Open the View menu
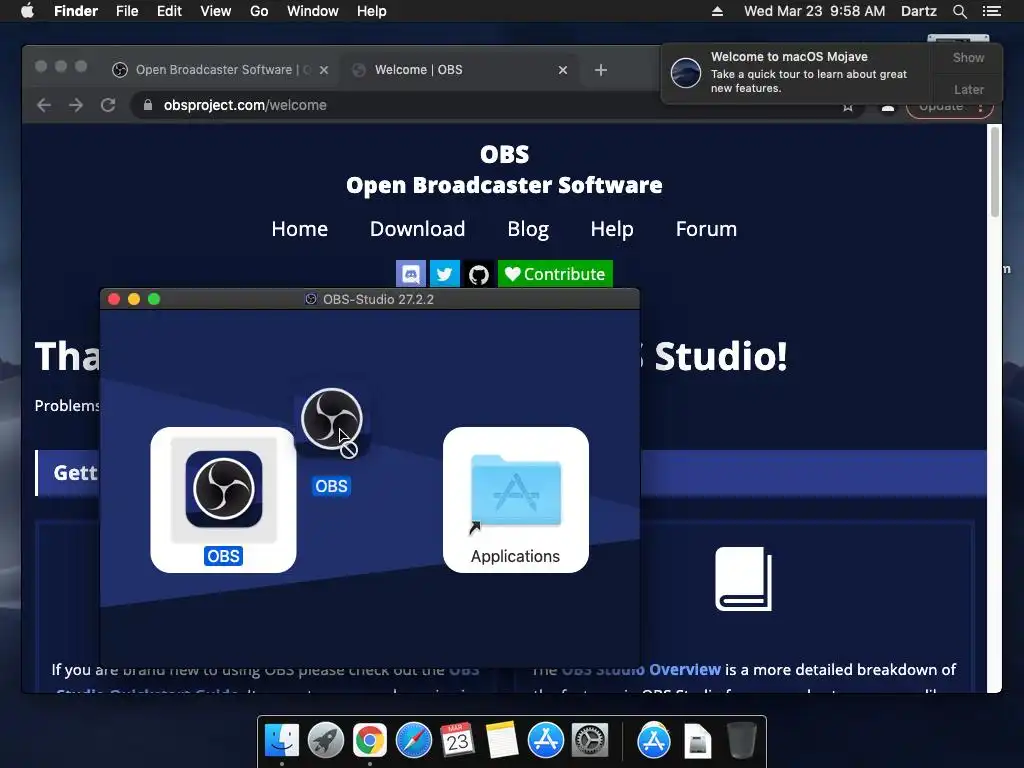The image size is (1024, 768). [x=216, y=11]
